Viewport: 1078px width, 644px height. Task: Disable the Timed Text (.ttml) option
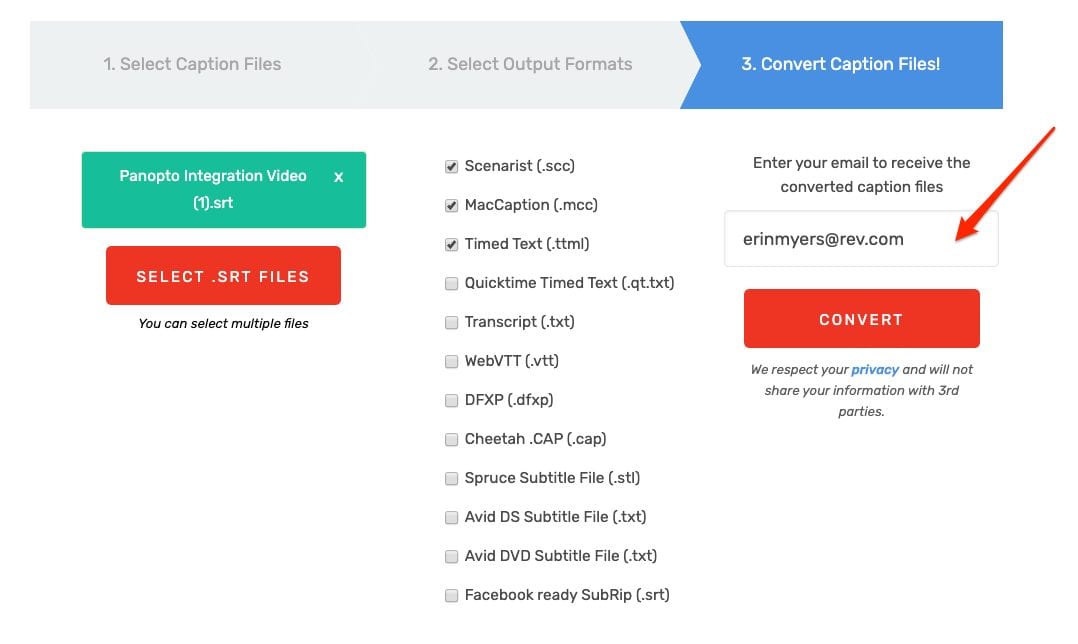[452, 245]
